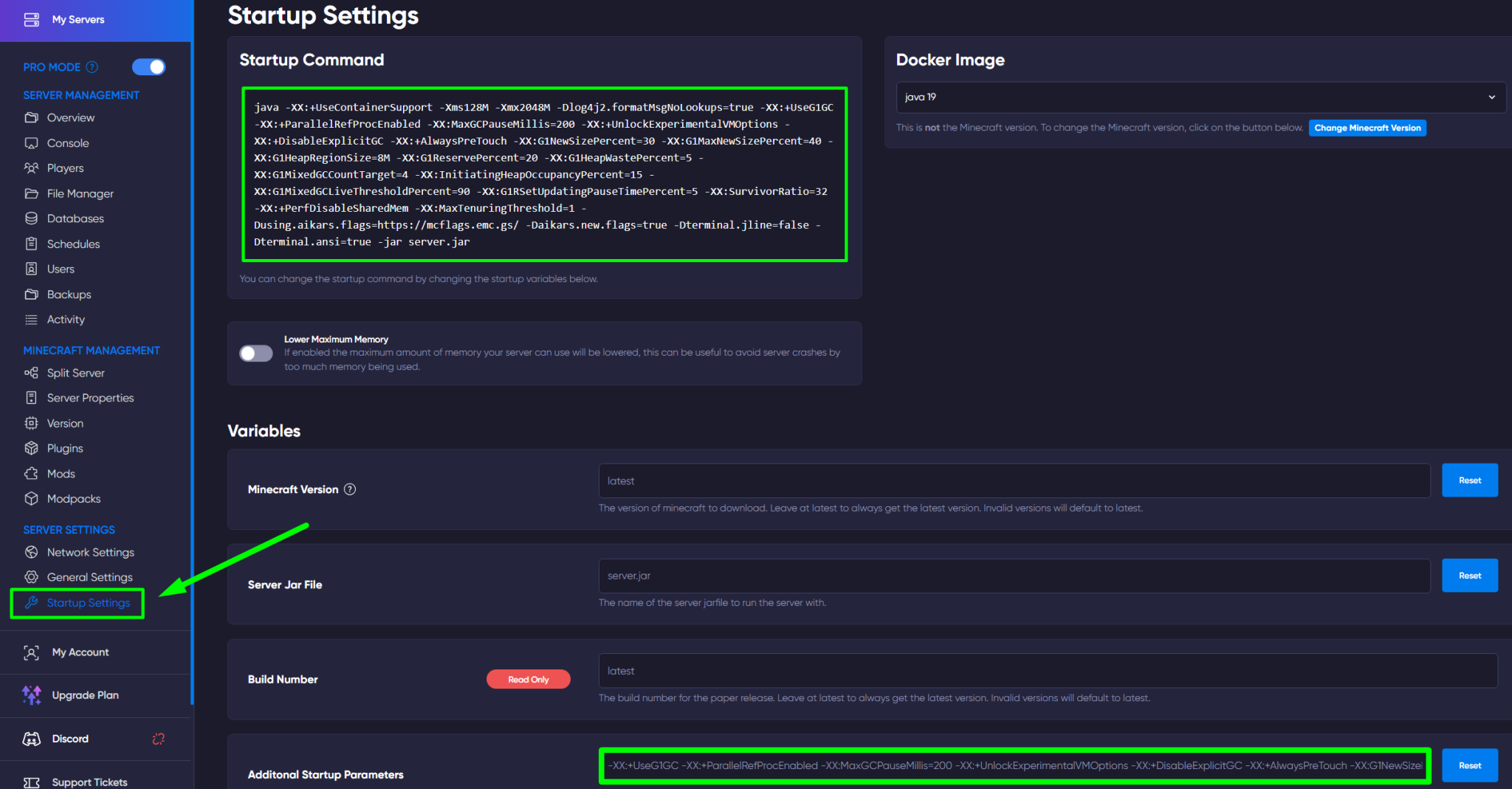Screen dimensions: 1512x789
Task: Open the File Manager menu item
Action: coord(80,193)
